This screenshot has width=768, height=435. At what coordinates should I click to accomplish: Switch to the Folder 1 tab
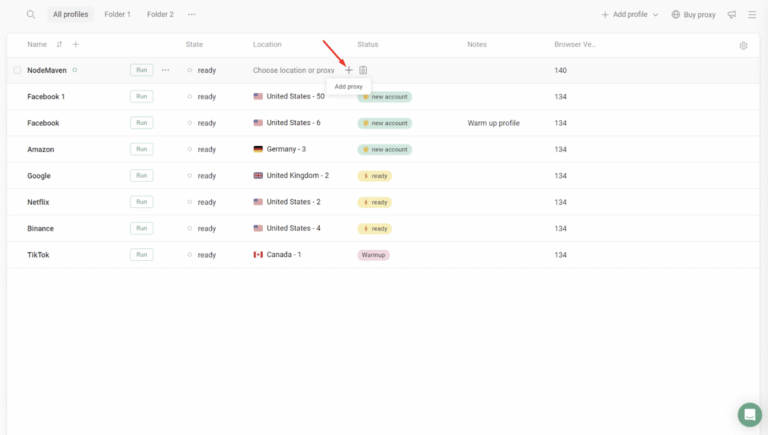click(117, 15)
